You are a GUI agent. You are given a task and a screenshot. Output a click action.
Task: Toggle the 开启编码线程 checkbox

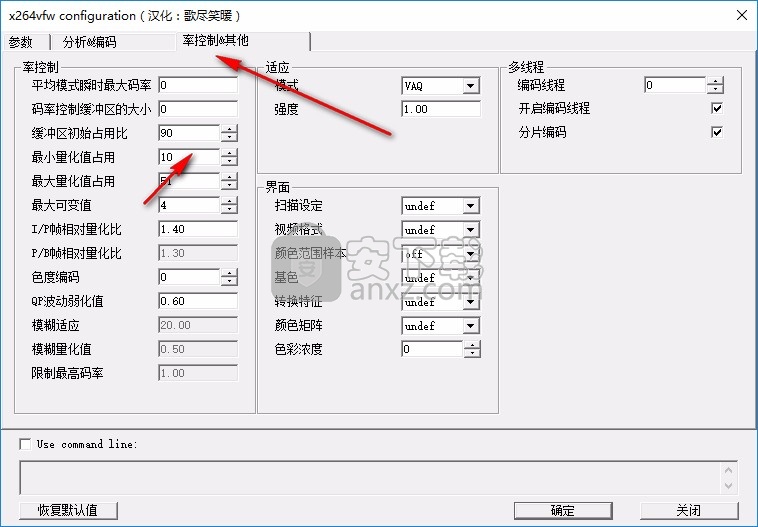716,108
